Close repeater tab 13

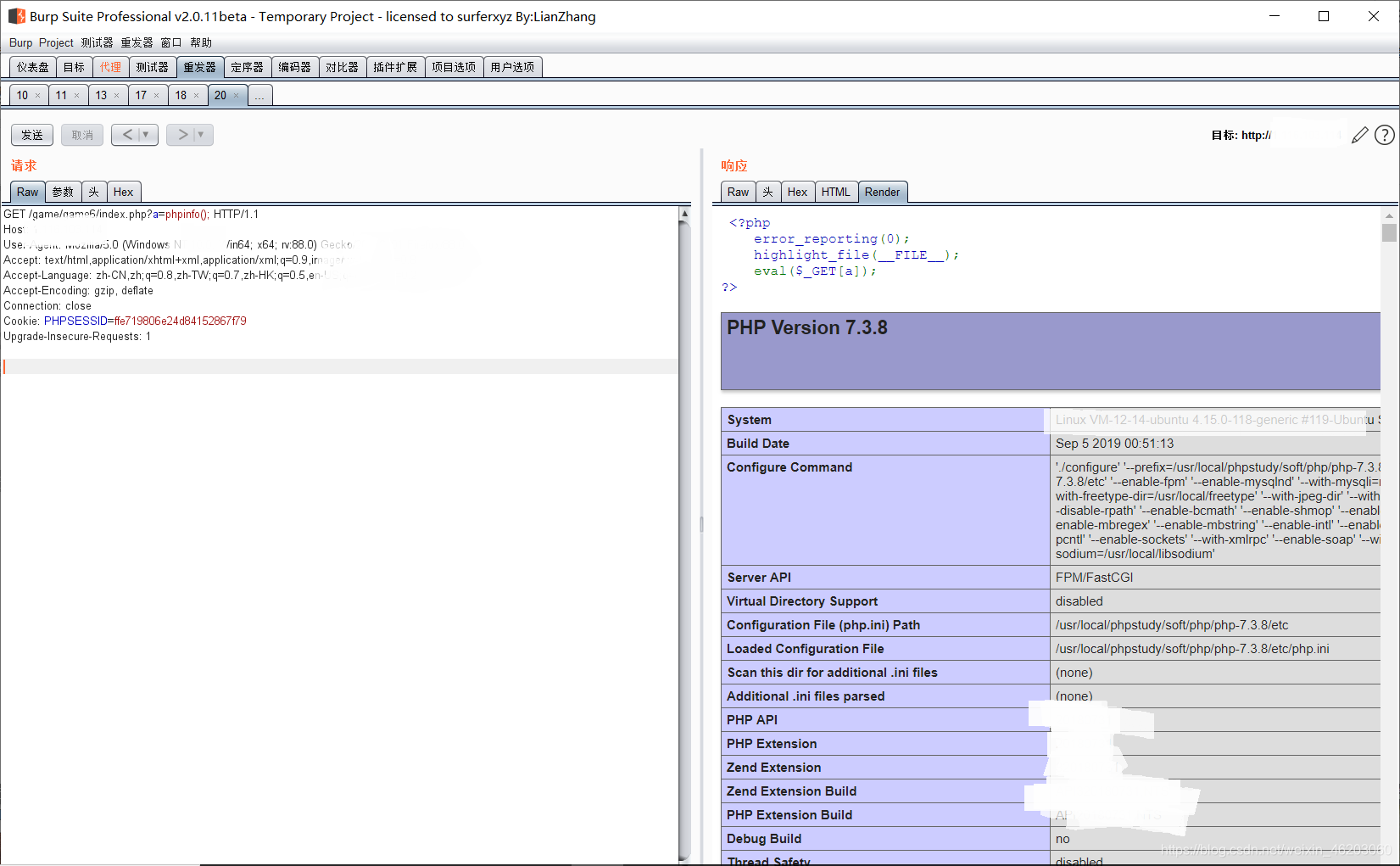pos(116,96)
